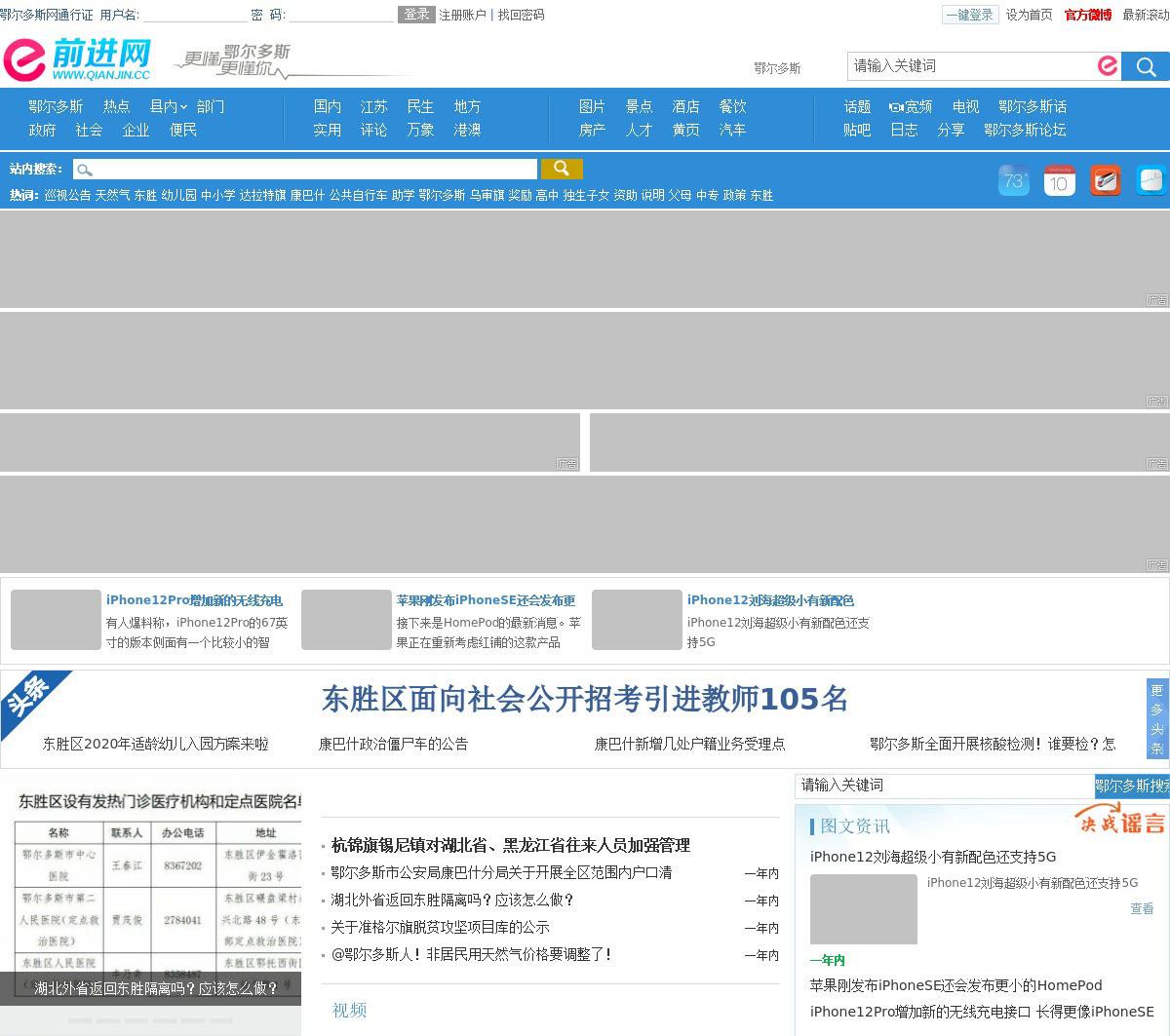Click the 鄂尔多斯搜索 button in sidebar
This screenshot has height=1036, width=1170.
tap(1132, 786)
